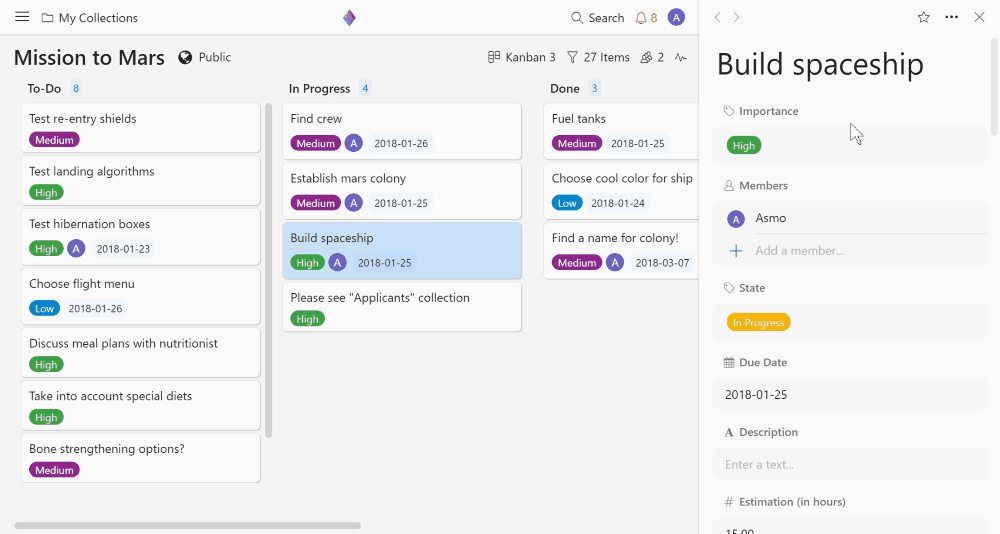Show the 2 collection members
This screenshot has width=1000, height=534.
652,57
